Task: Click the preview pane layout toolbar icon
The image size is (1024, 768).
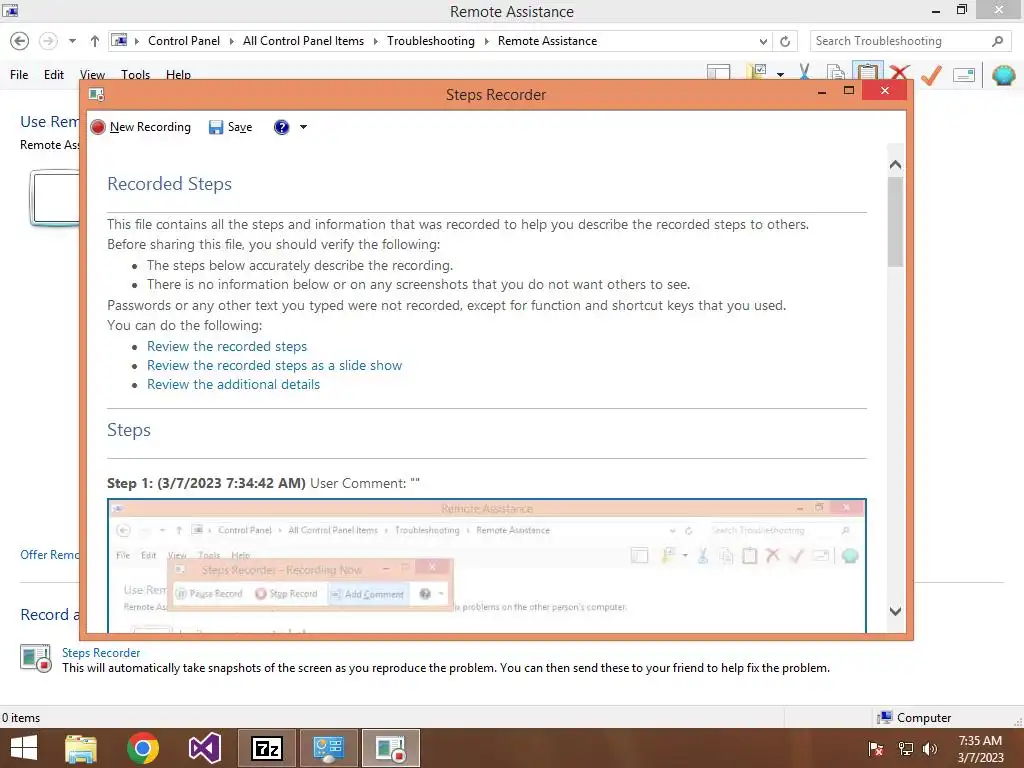Action: [718, 72]
